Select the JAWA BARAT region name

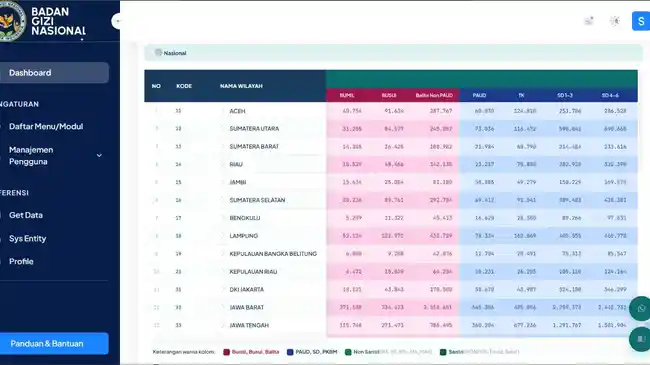pyautogui.click(x=247, y=307)
